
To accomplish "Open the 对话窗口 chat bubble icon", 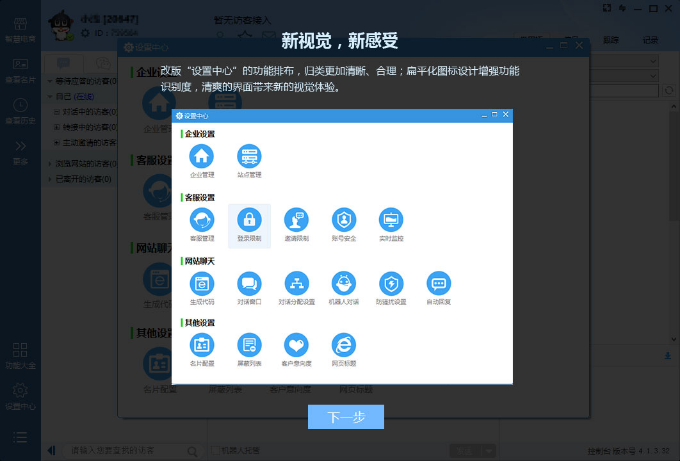I will [x=249, y=282].
